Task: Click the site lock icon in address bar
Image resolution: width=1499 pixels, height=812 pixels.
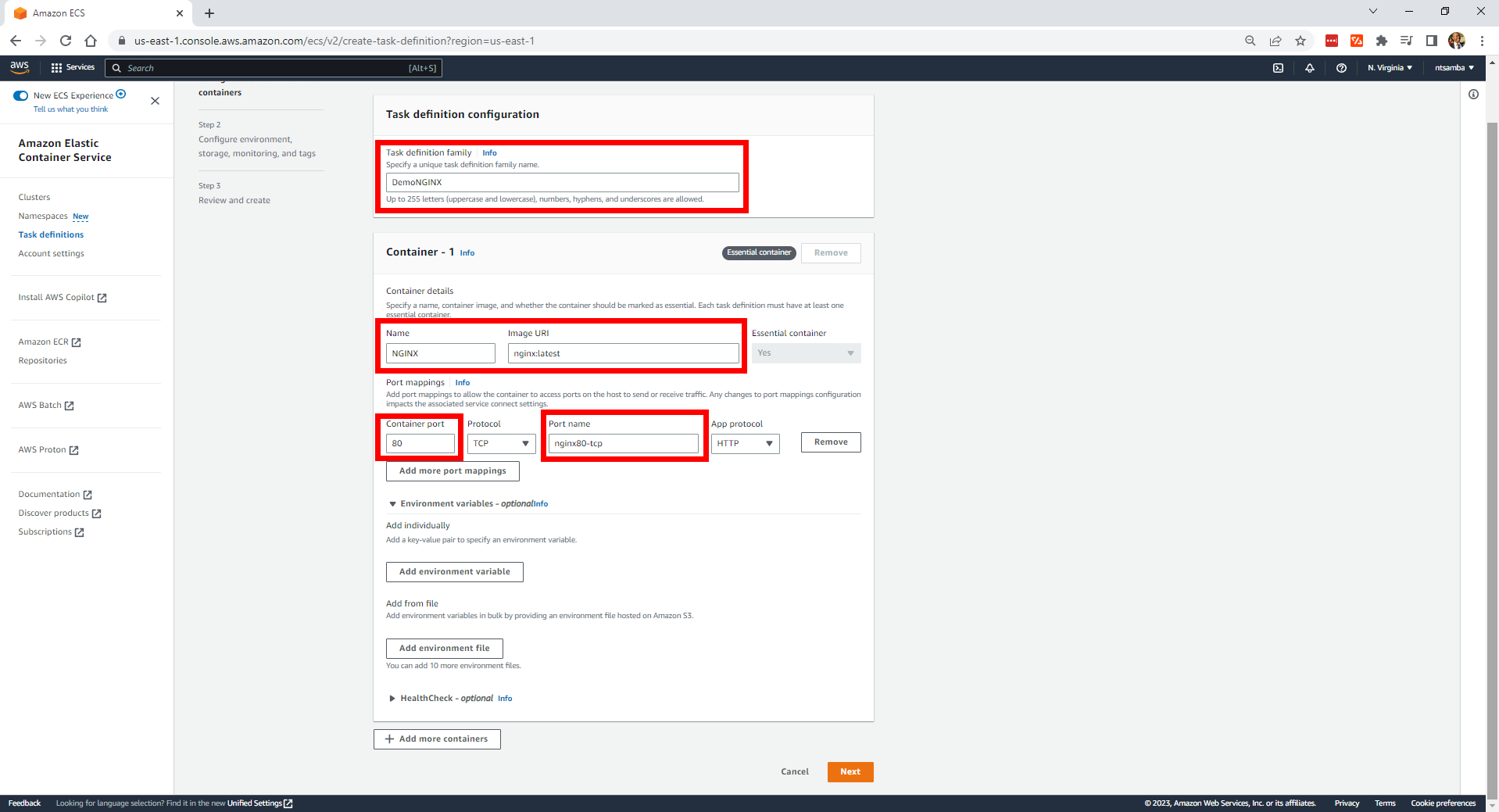Action: (122, 41)
